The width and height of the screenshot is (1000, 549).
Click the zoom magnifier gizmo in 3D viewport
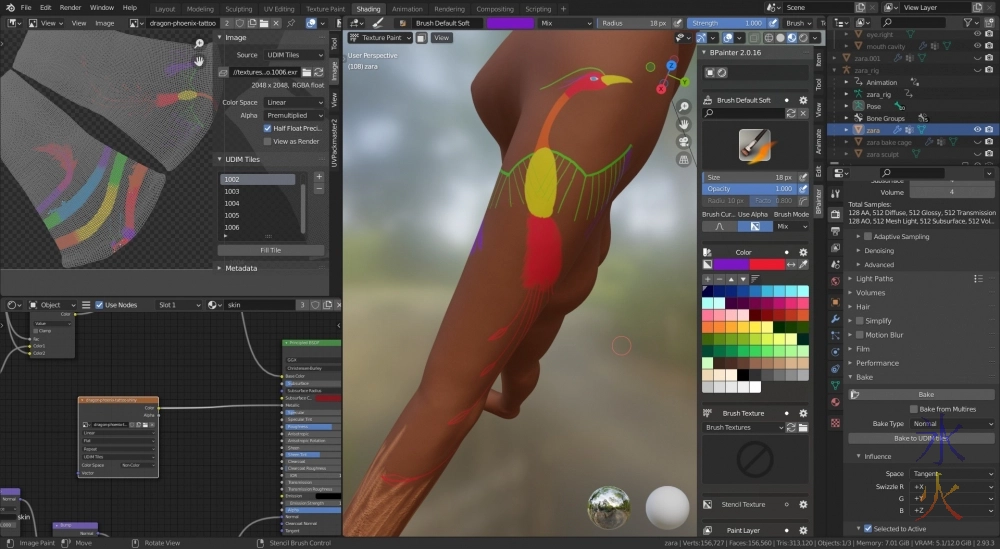point(684,107)
